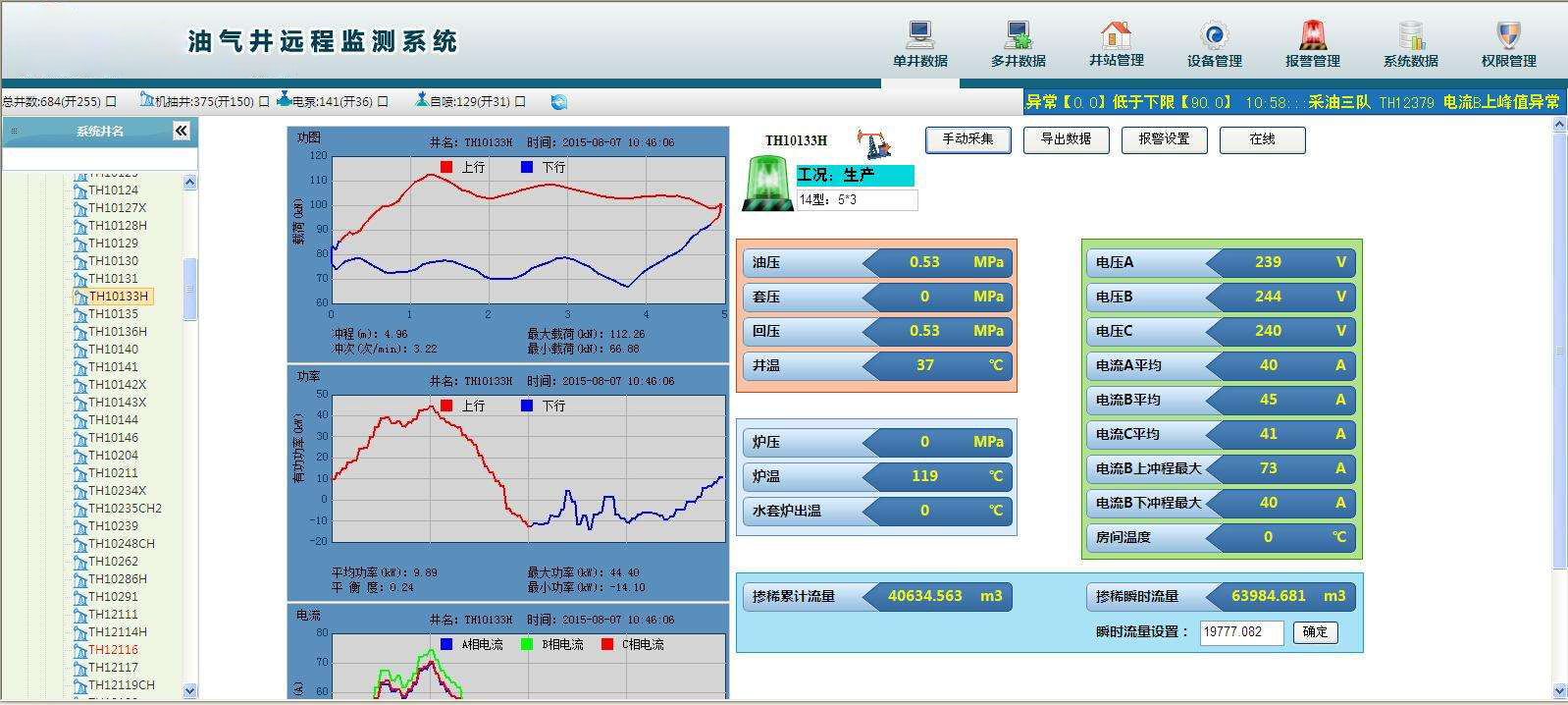Image resolution: width=1568 pixels, height=705 pixels.
Task: Click the green alarm beacon under TH10133H
Action: pyautogui.click(x=767, y=186)
